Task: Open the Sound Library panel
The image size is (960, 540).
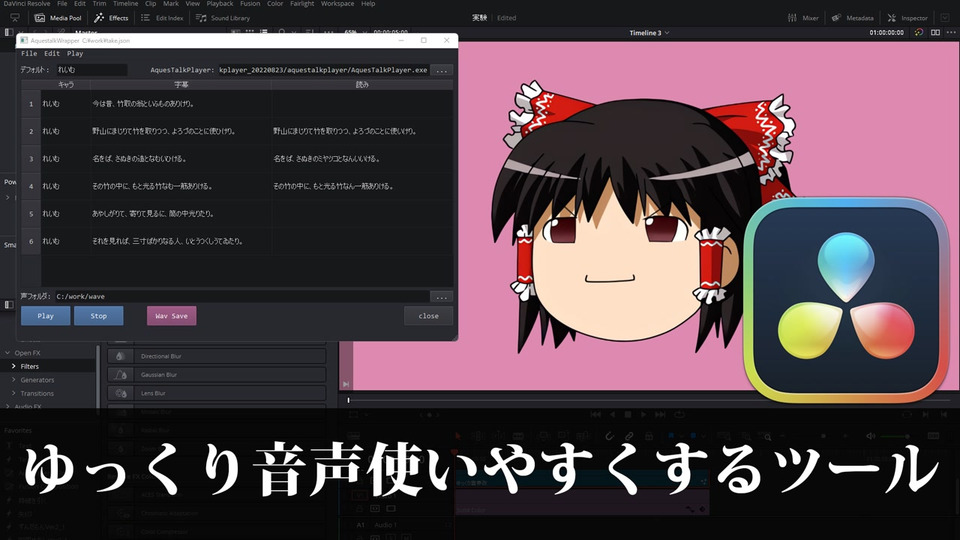Action: tap(223, 18)
